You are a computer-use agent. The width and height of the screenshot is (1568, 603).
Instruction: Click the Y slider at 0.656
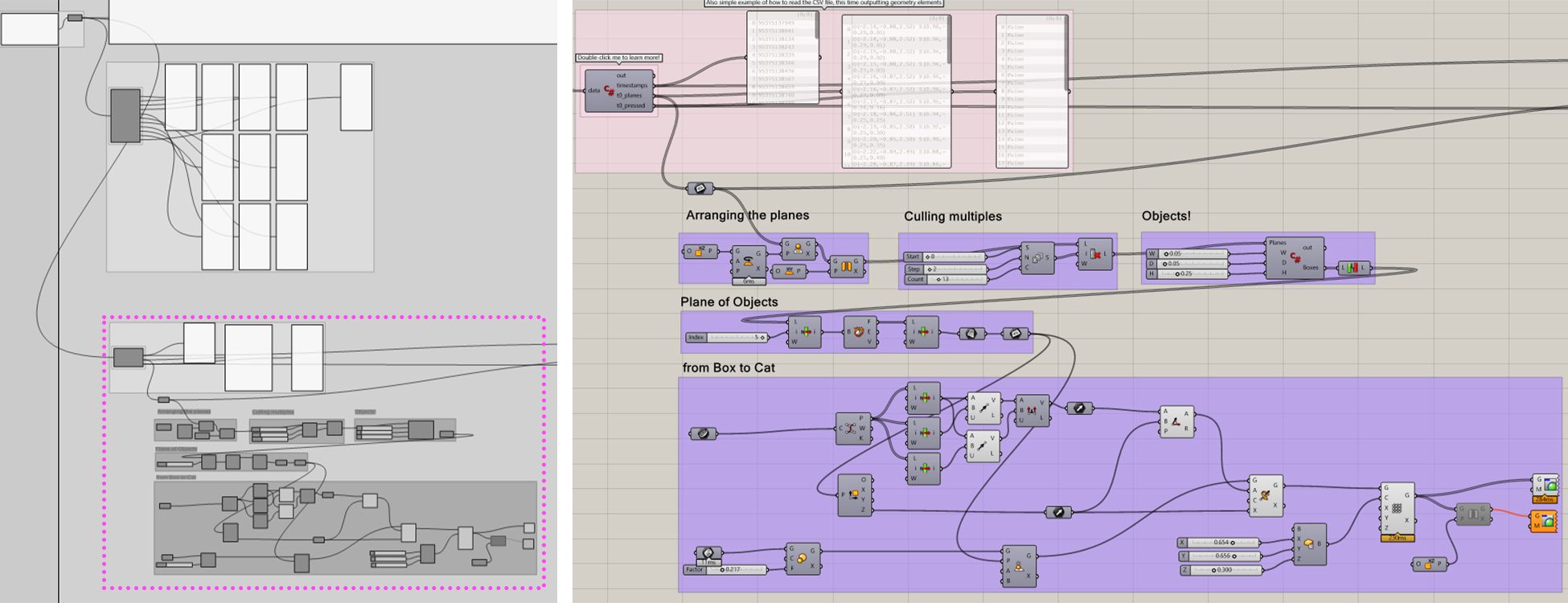click(1218, 556)
